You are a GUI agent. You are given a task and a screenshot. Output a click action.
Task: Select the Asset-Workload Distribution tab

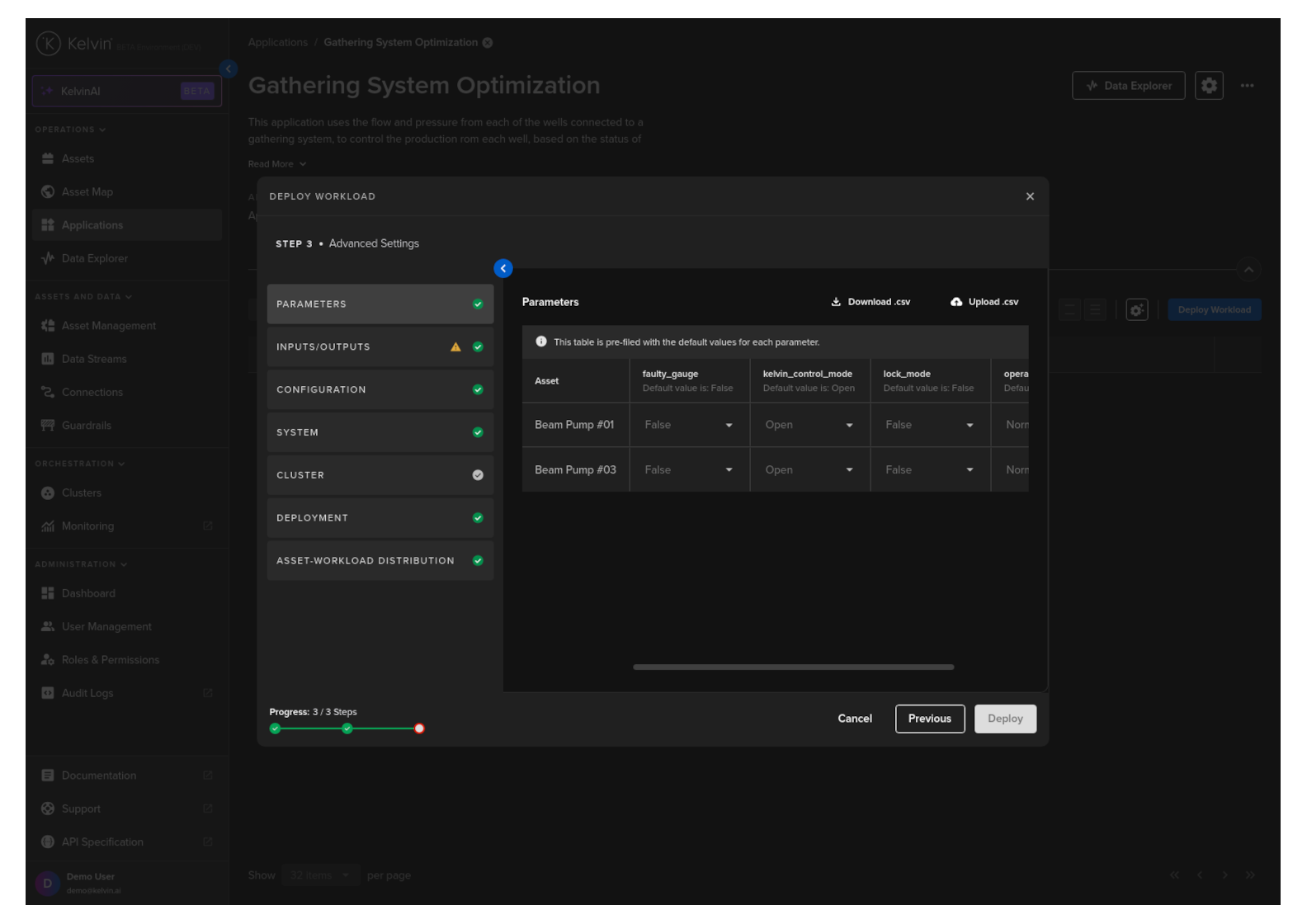click(x=380, y=561)
